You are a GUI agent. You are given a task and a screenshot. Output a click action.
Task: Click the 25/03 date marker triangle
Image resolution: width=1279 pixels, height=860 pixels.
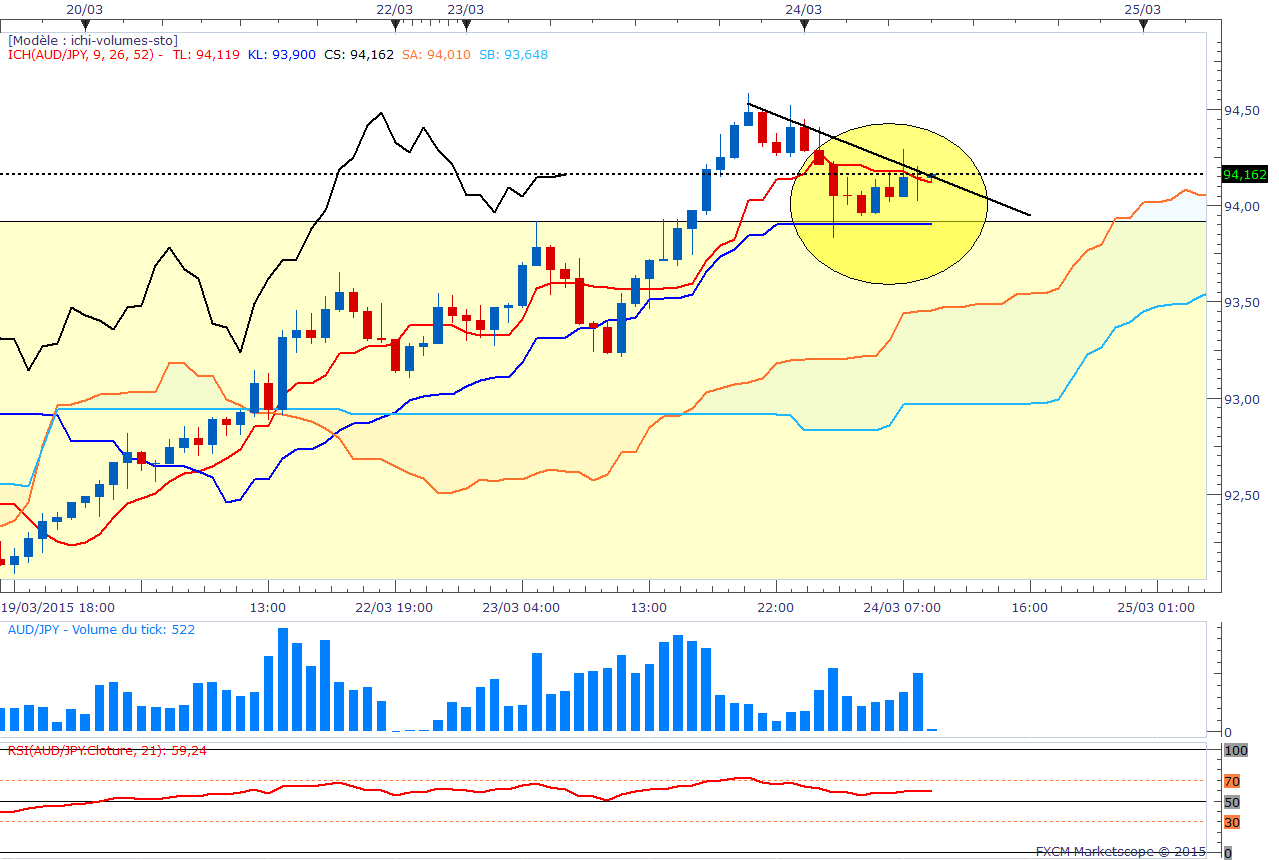pyautogui.click(x=1142, y=24)
